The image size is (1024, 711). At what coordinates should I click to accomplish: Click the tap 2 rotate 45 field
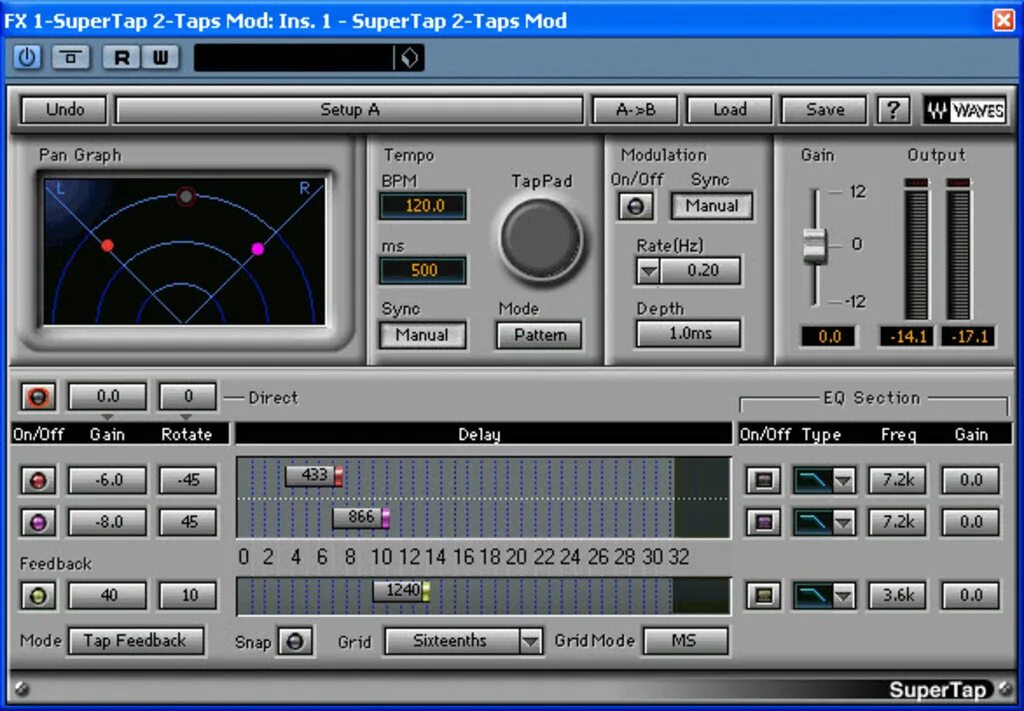187,522
